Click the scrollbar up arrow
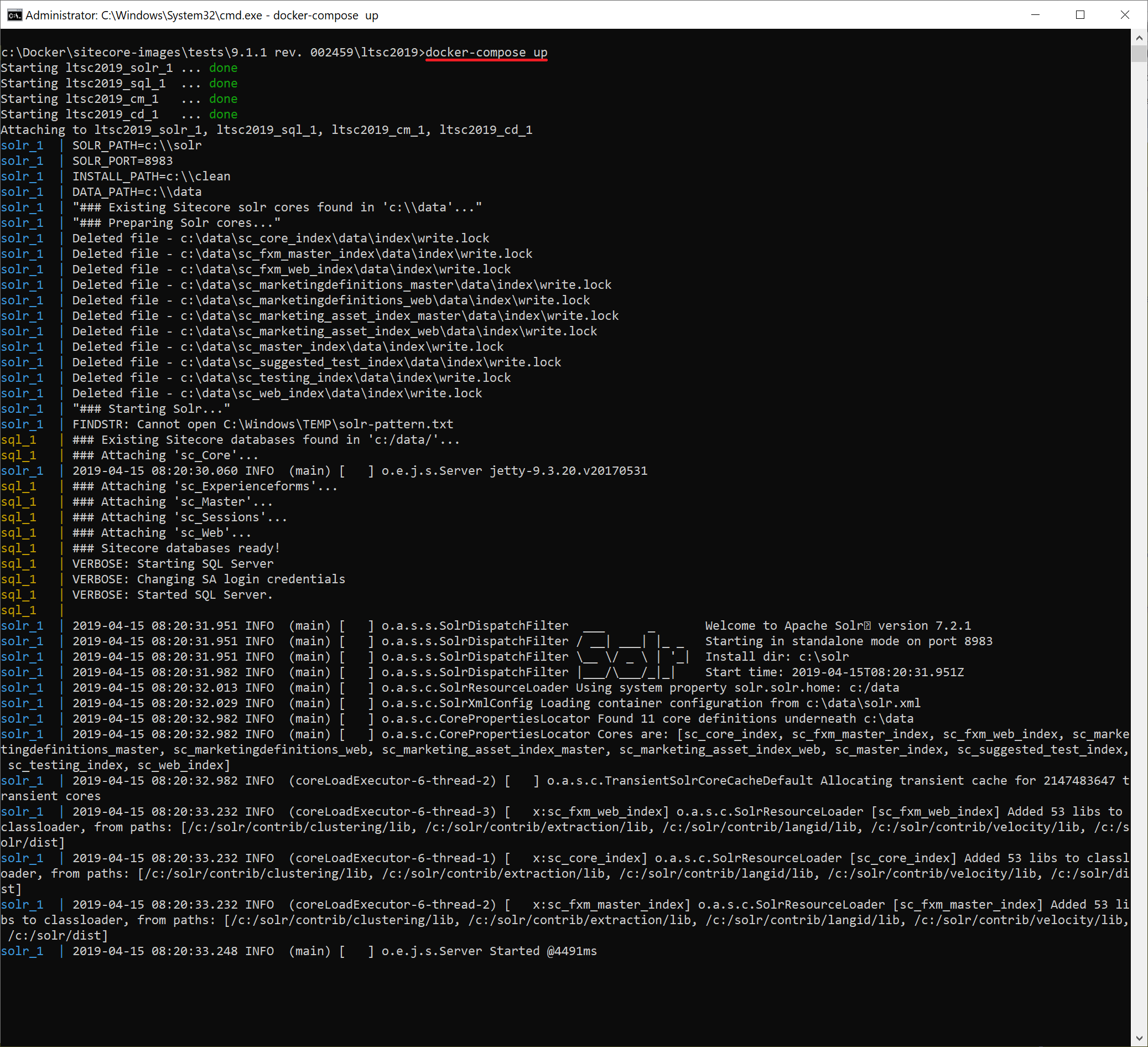1148x1047 pixels. (1139, 38)
